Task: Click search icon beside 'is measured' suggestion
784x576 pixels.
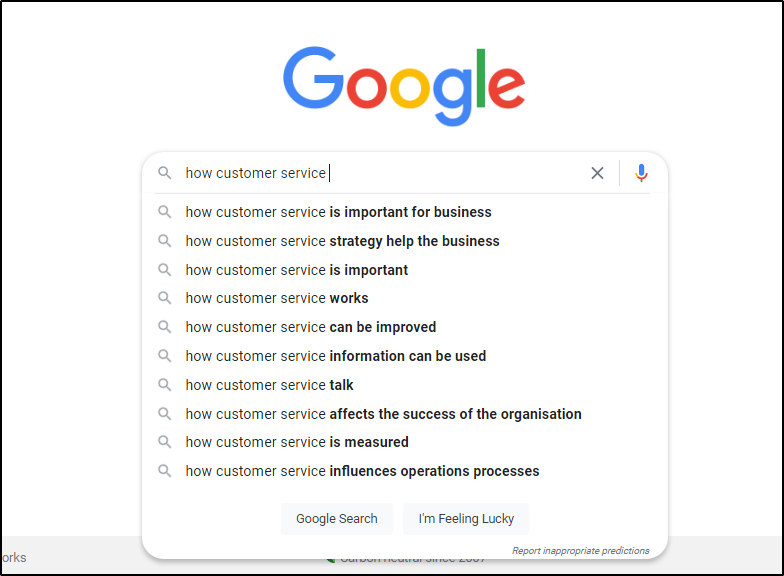Action: (x=165, y=442)
